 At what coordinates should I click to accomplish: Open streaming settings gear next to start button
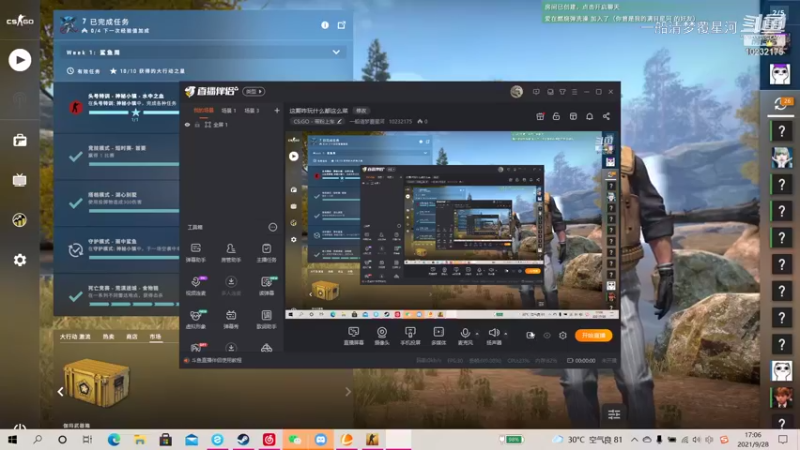[x=563, y=335]
